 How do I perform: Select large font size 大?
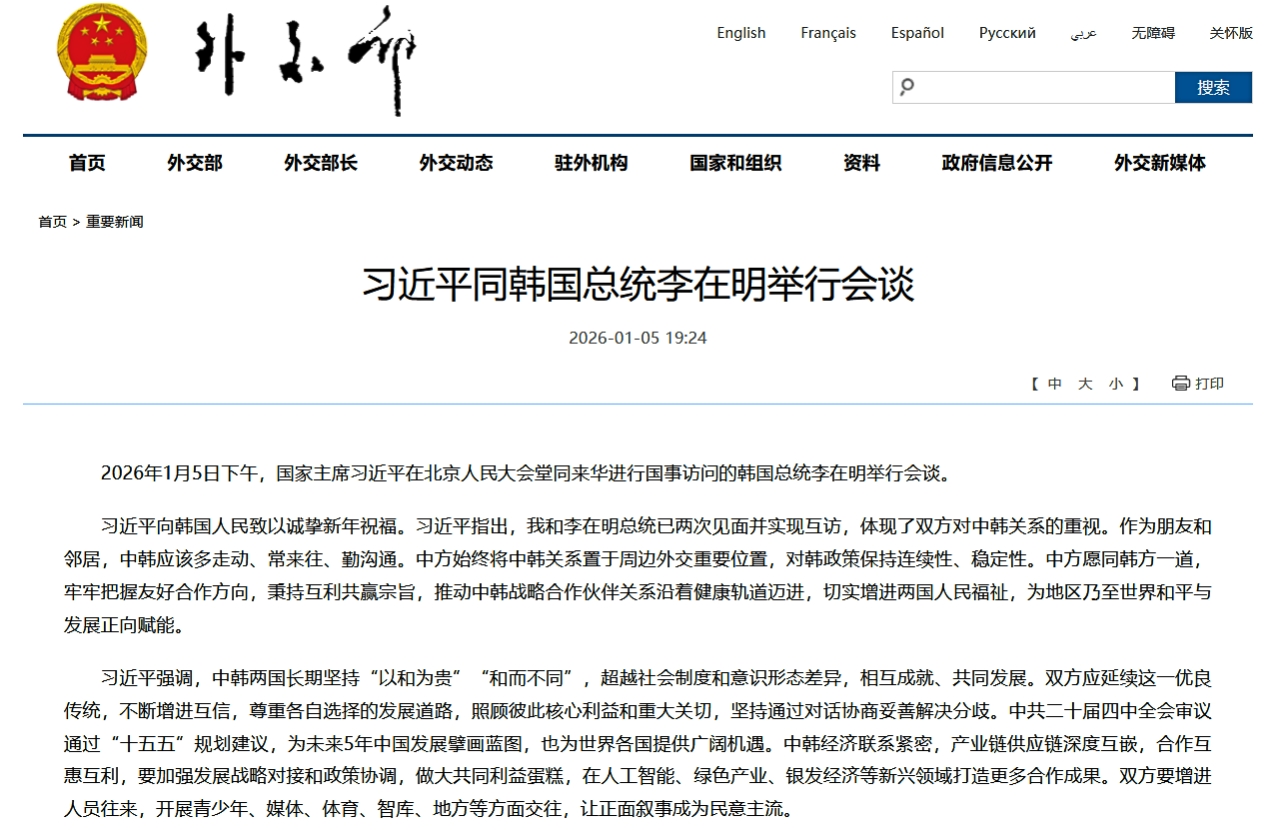click(x=1085, y=384)
